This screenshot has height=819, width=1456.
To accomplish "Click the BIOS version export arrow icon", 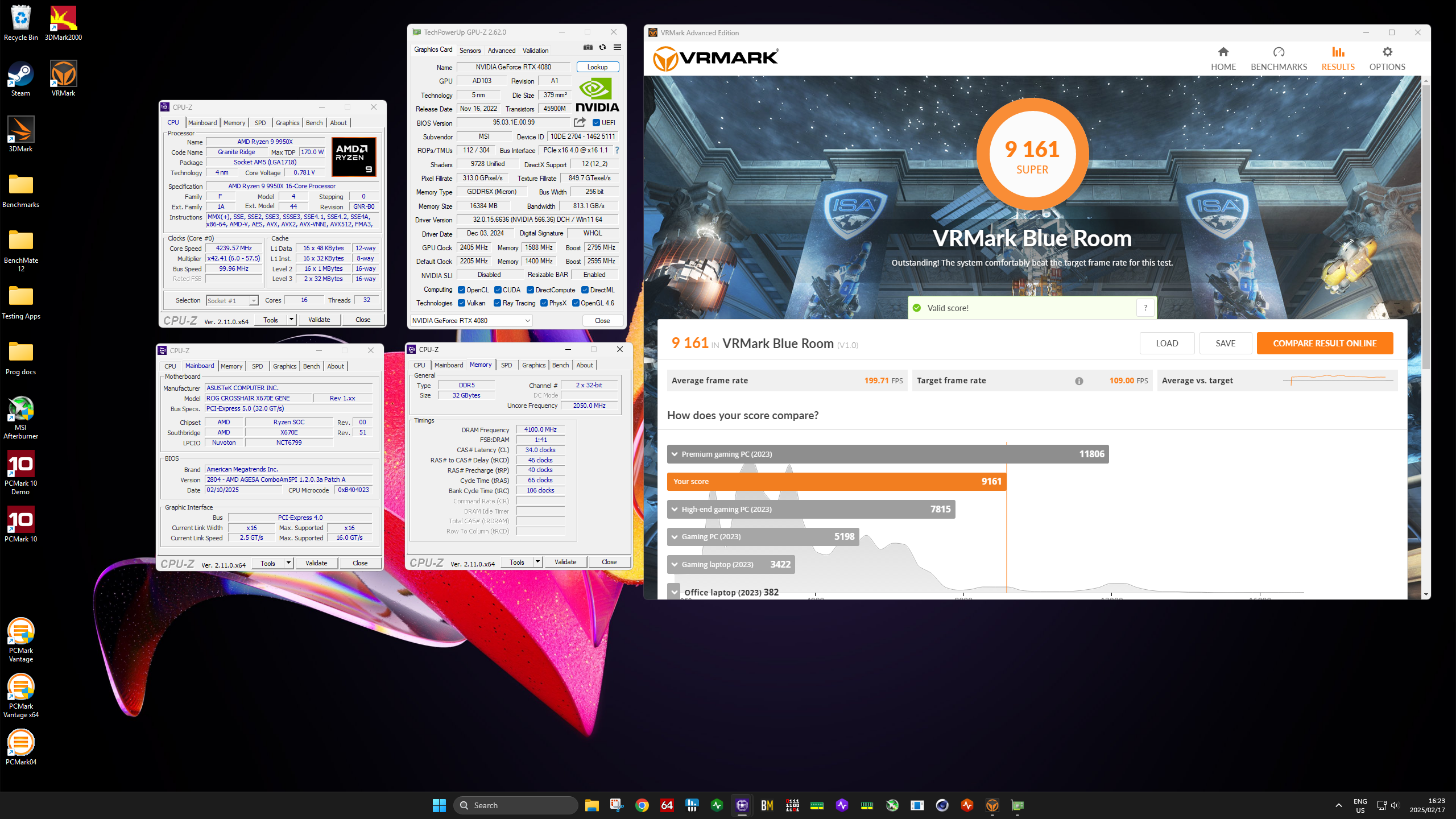I will coord(580,122).
